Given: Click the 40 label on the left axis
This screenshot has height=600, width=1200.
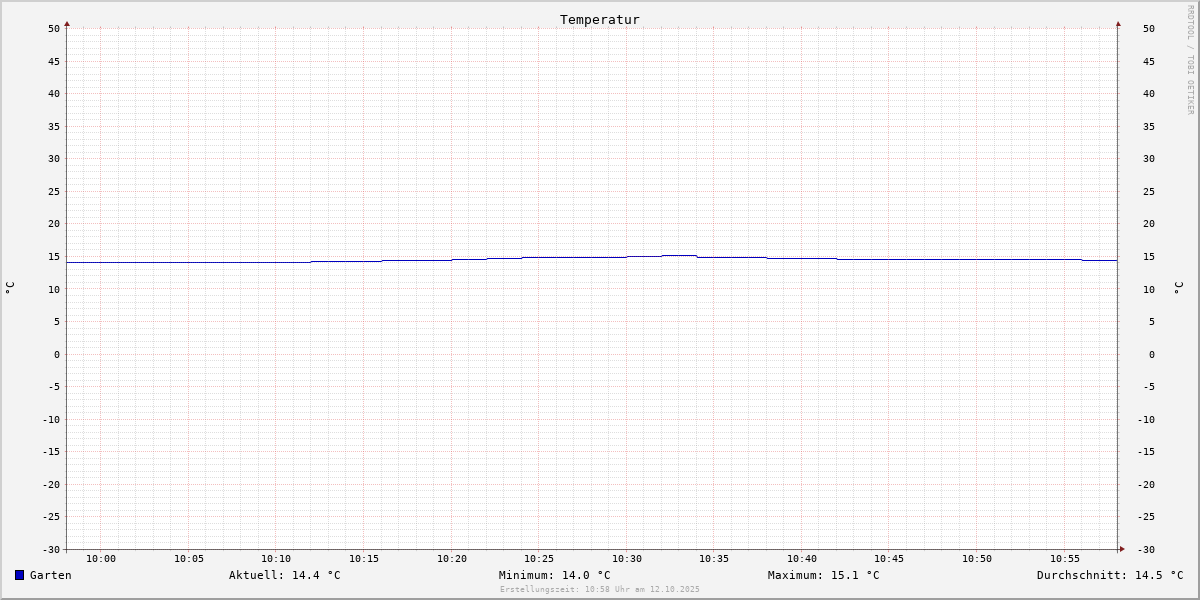Looking at the screenshot, I should (x=54, y=94).
